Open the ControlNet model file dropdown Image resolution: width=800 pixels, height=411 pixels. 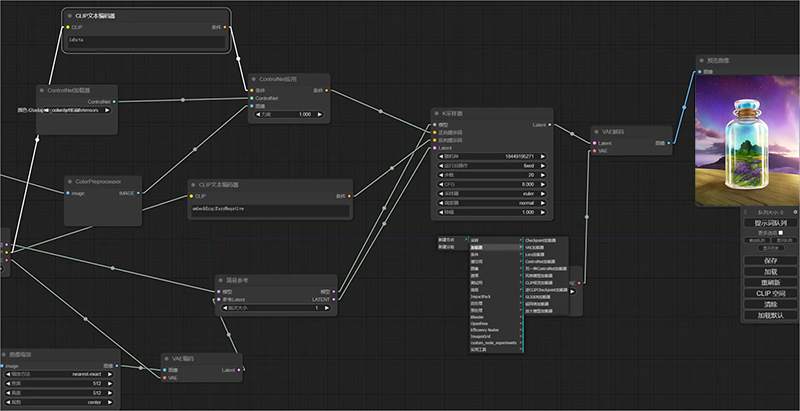(x=77, y=110)
